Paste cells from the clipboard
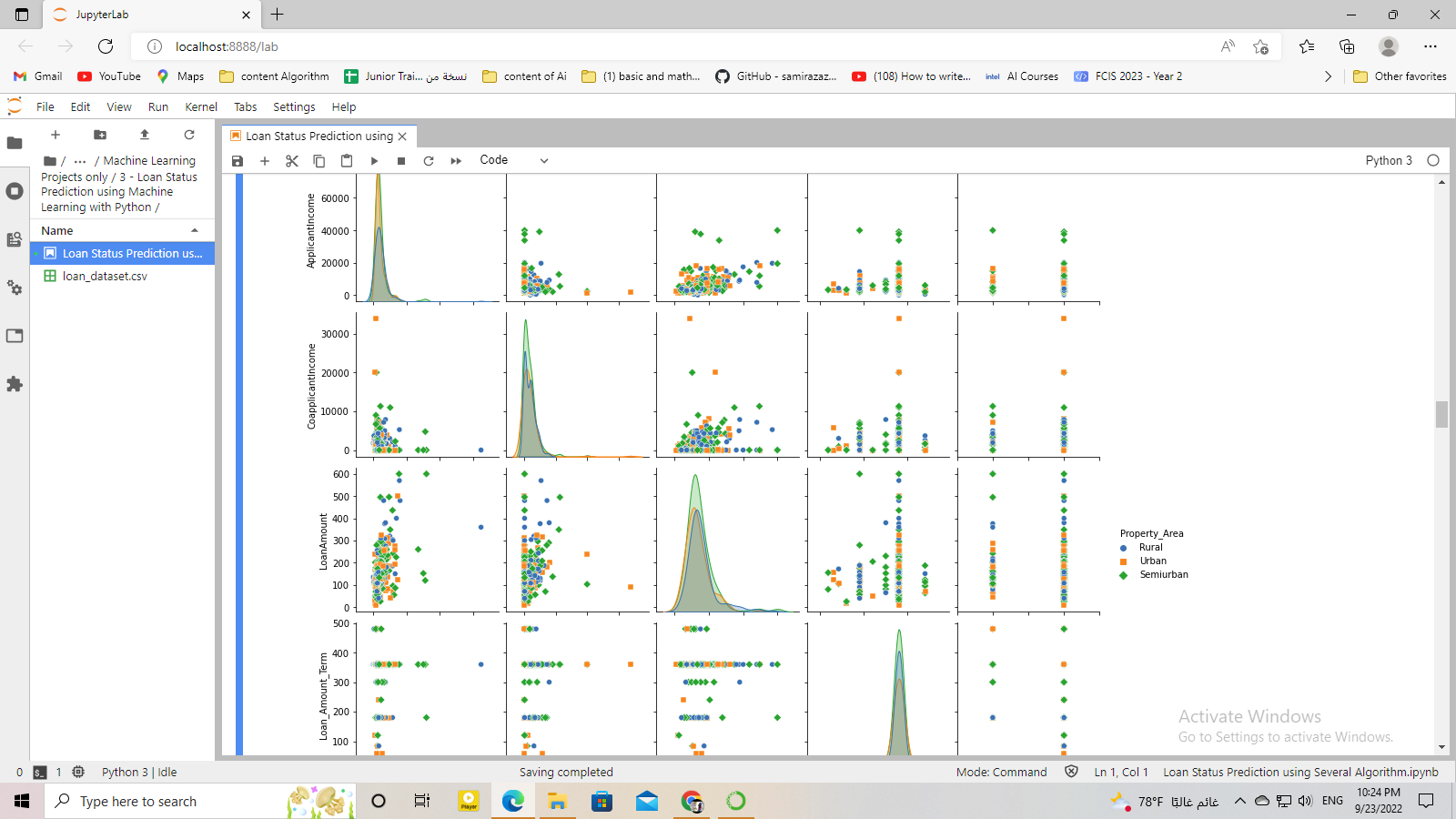The height and width of the screenshot is (819, 1456). point(347,160)
